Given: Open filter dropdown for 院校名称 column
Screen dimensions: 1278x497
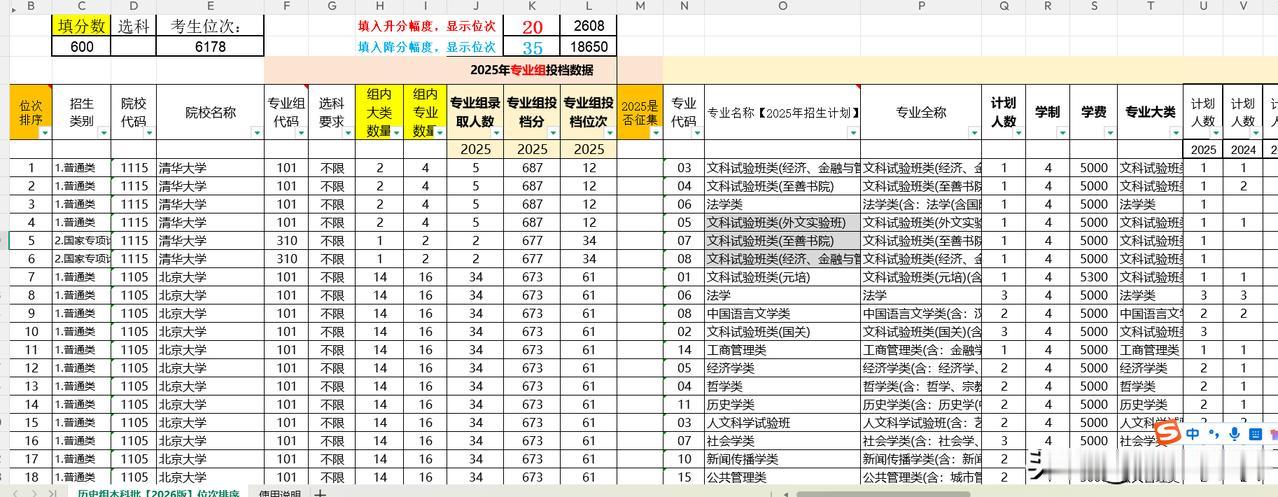Looking at the screenshot, I should point(257,133).
